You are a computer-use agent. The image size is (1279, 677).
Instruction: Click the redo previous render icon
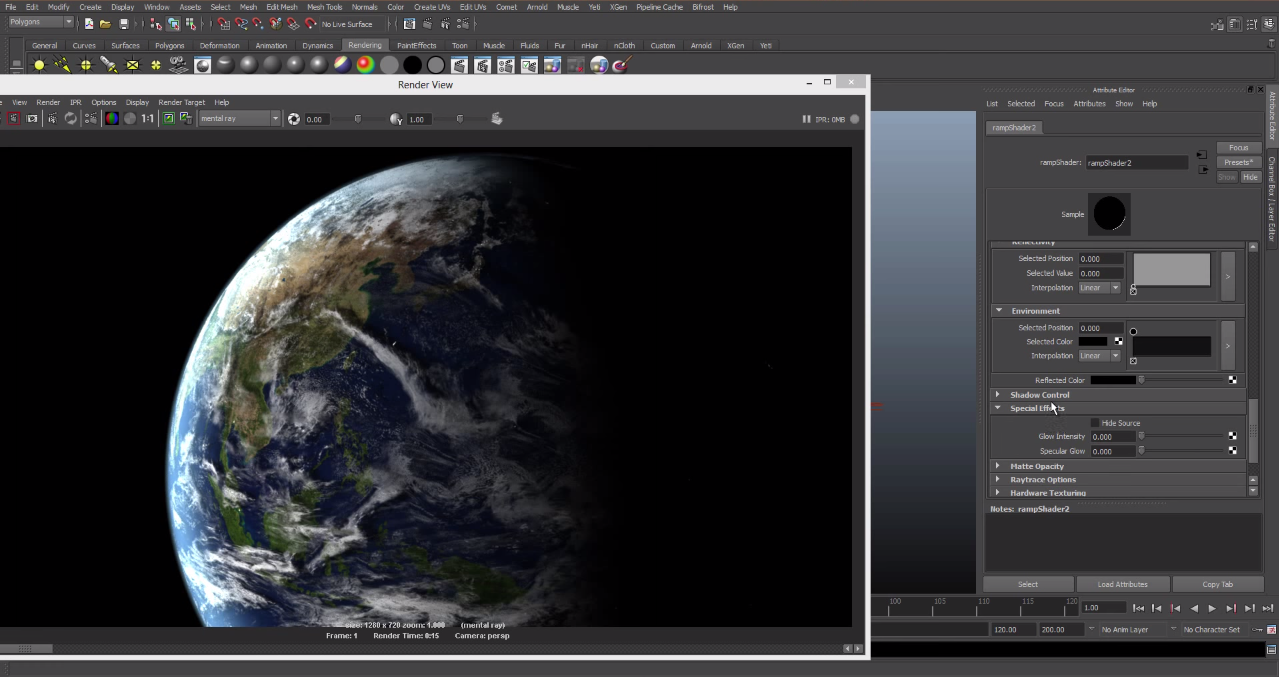pos(13,119)
